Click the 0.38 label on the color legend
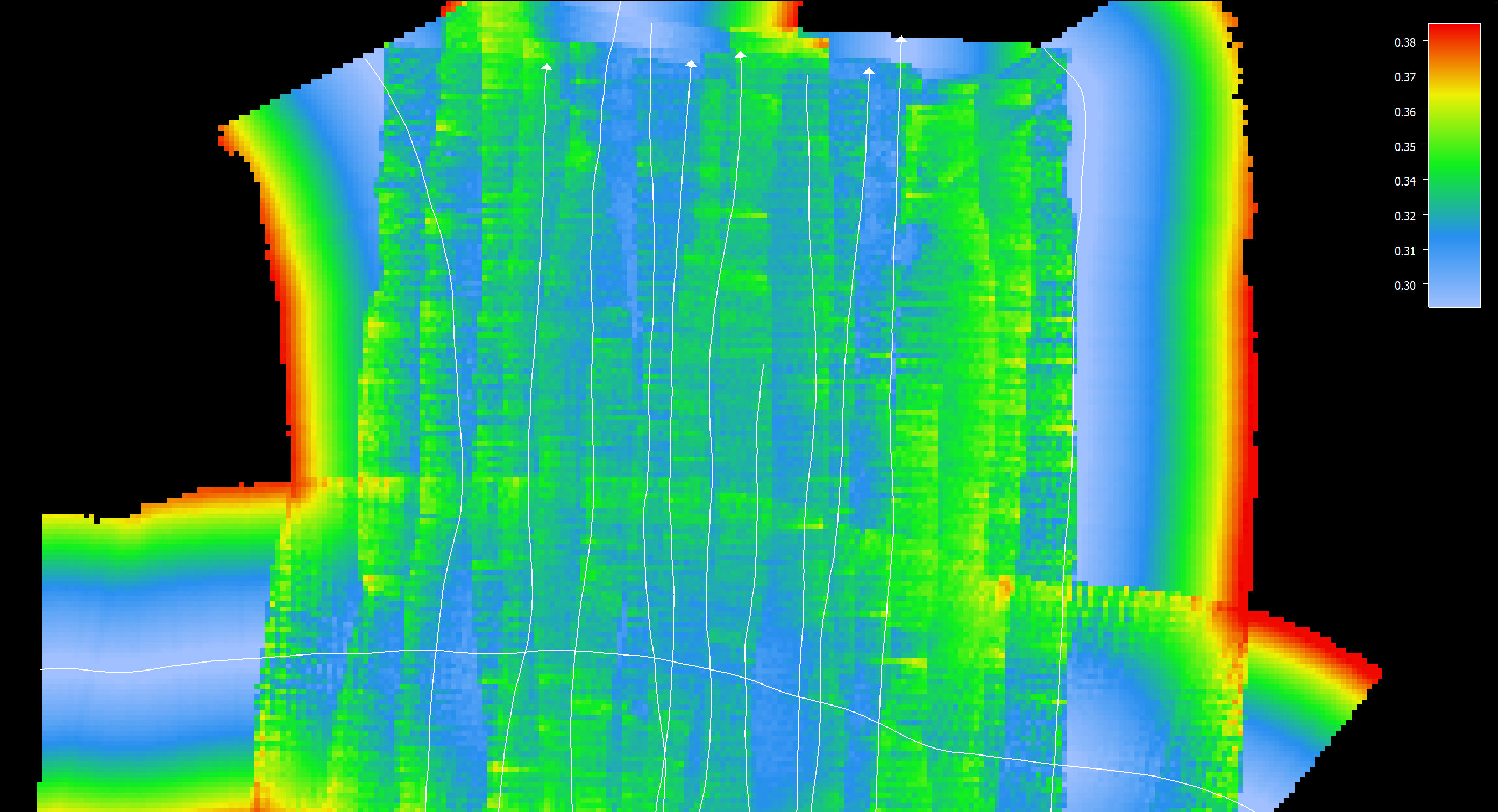Image resolution: width=1498 pixels, height=812 pixels. pos(1405,42)
